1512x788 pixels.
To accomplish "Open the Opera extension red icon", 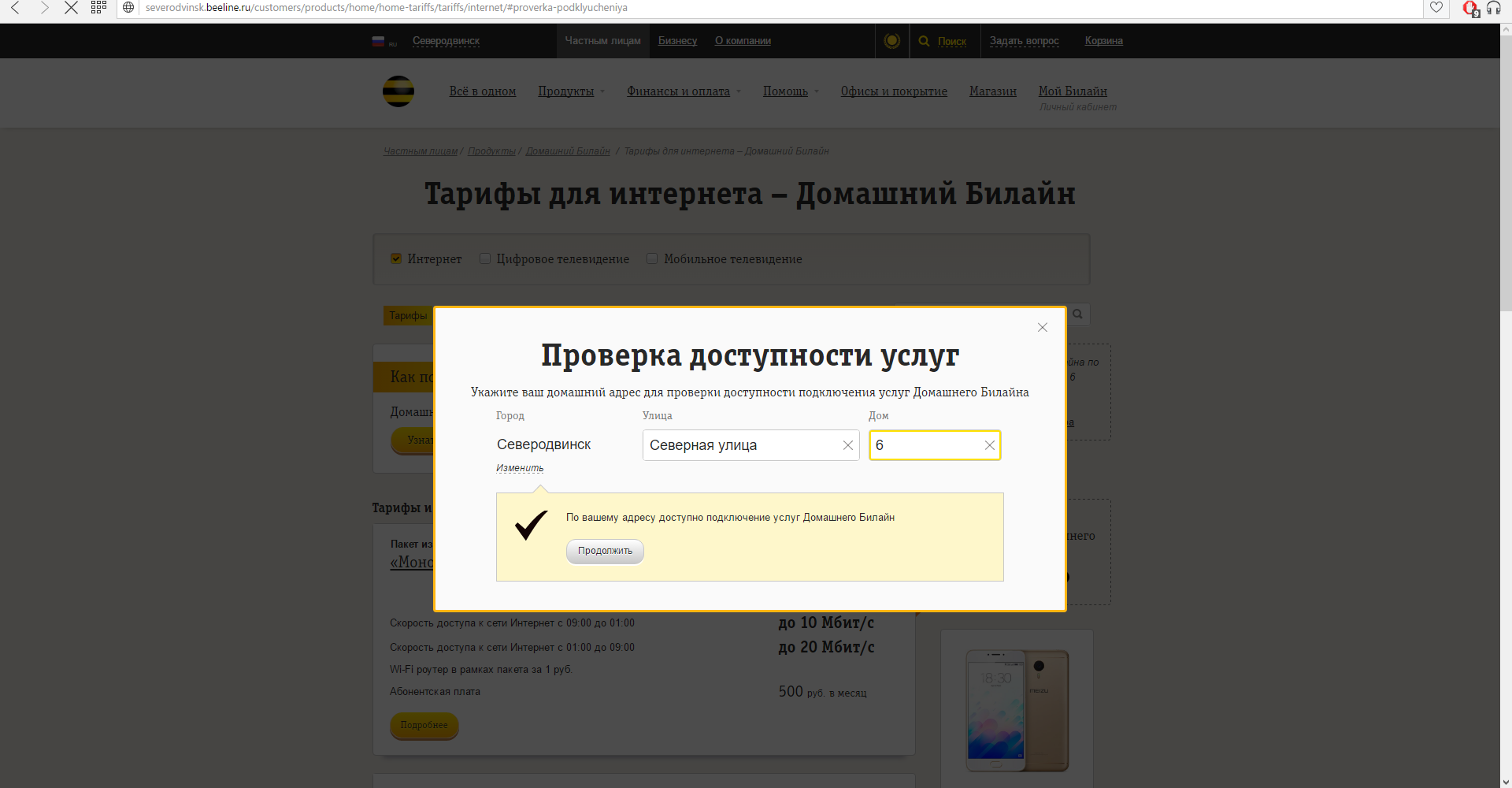I will (x=1469, y=9).
